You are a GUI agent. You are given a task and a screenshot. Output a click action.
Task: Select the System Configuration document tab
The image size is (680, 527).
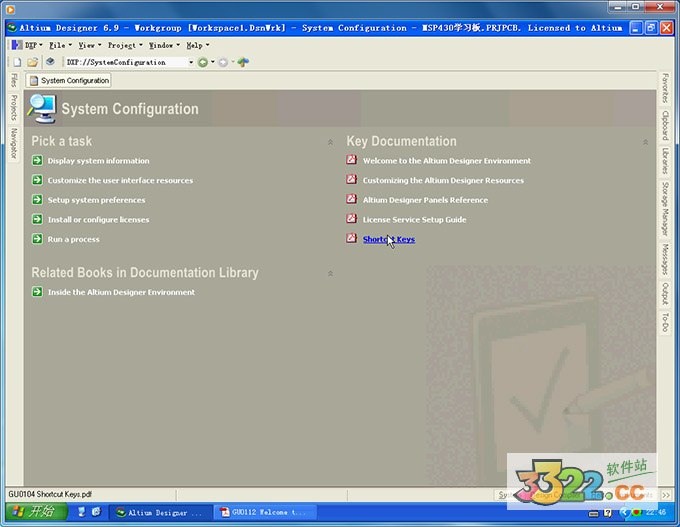(x=69, y=80)
